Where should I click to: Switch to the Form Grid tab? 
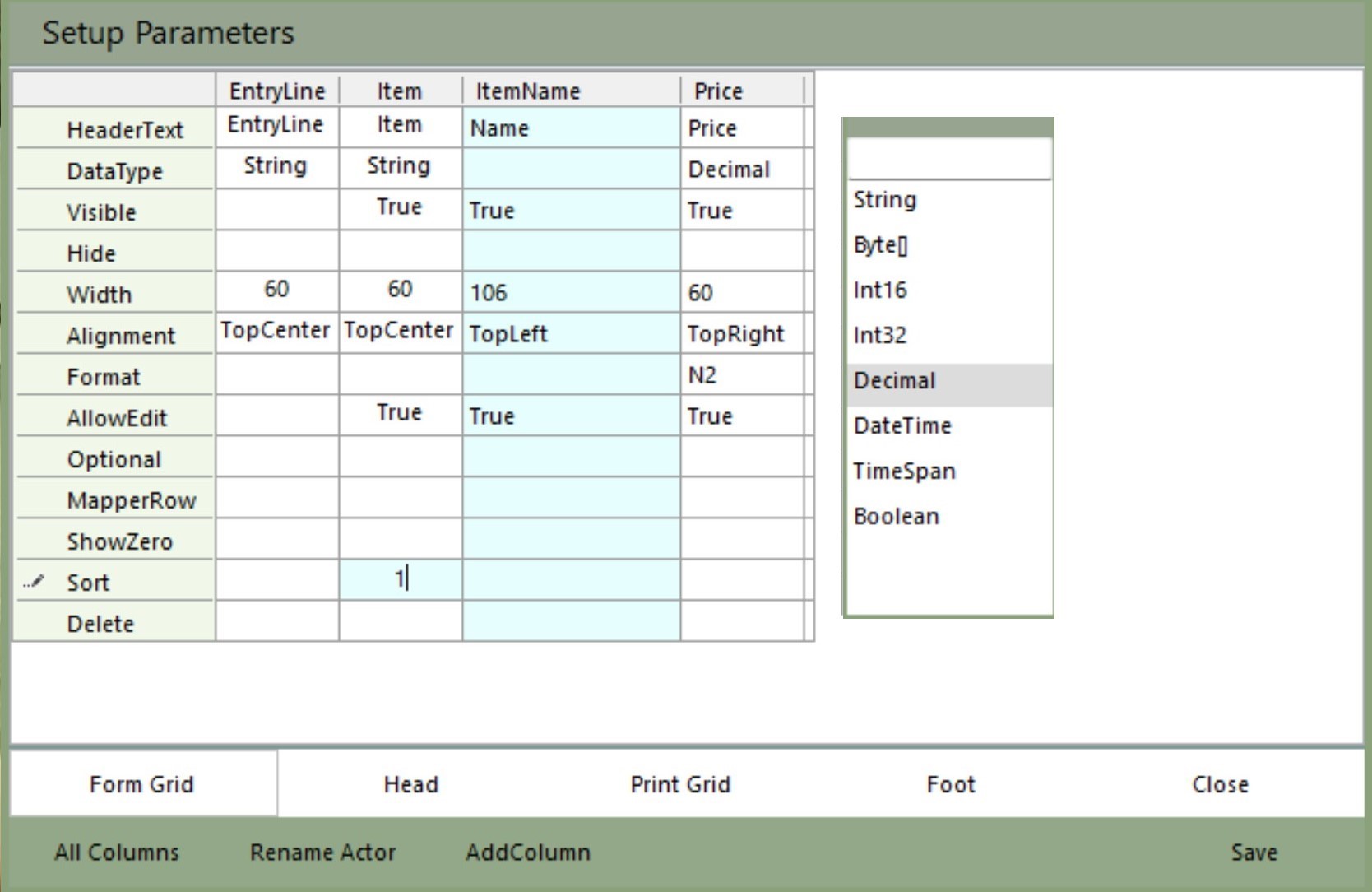coord(142,784)
